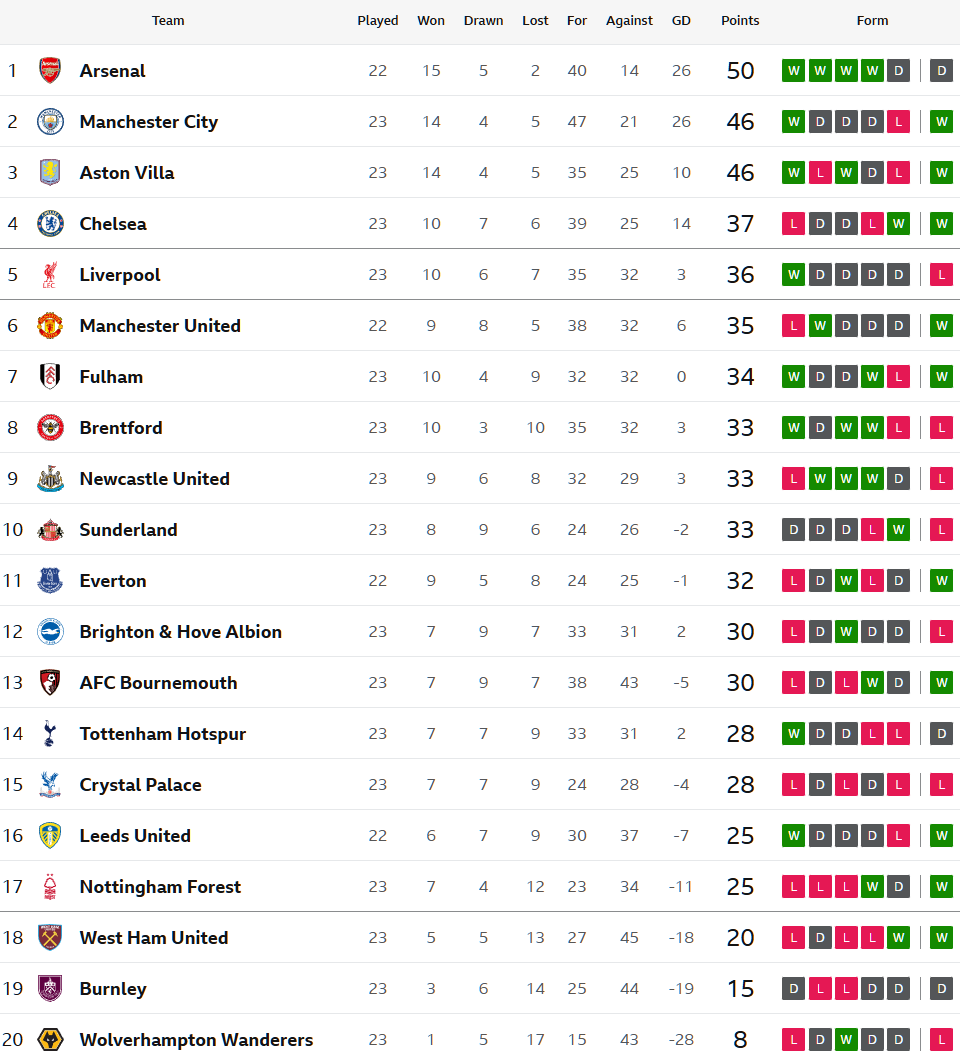The image size is (960, 1057).
Task: Click the Wolverhampton Wanderers wolf badge
Action: pyautogui.click(x=50, y=1039)
